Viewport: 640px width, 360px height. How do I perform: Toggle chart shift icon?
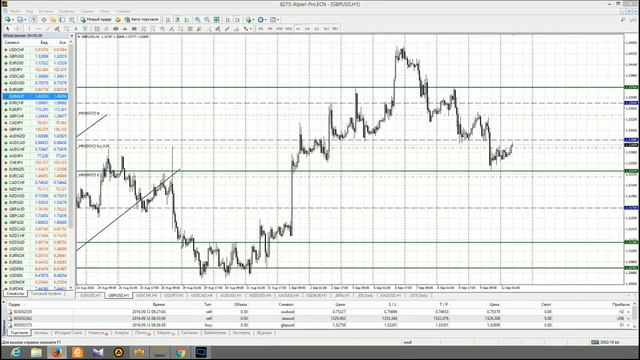[x=238, y=19]
